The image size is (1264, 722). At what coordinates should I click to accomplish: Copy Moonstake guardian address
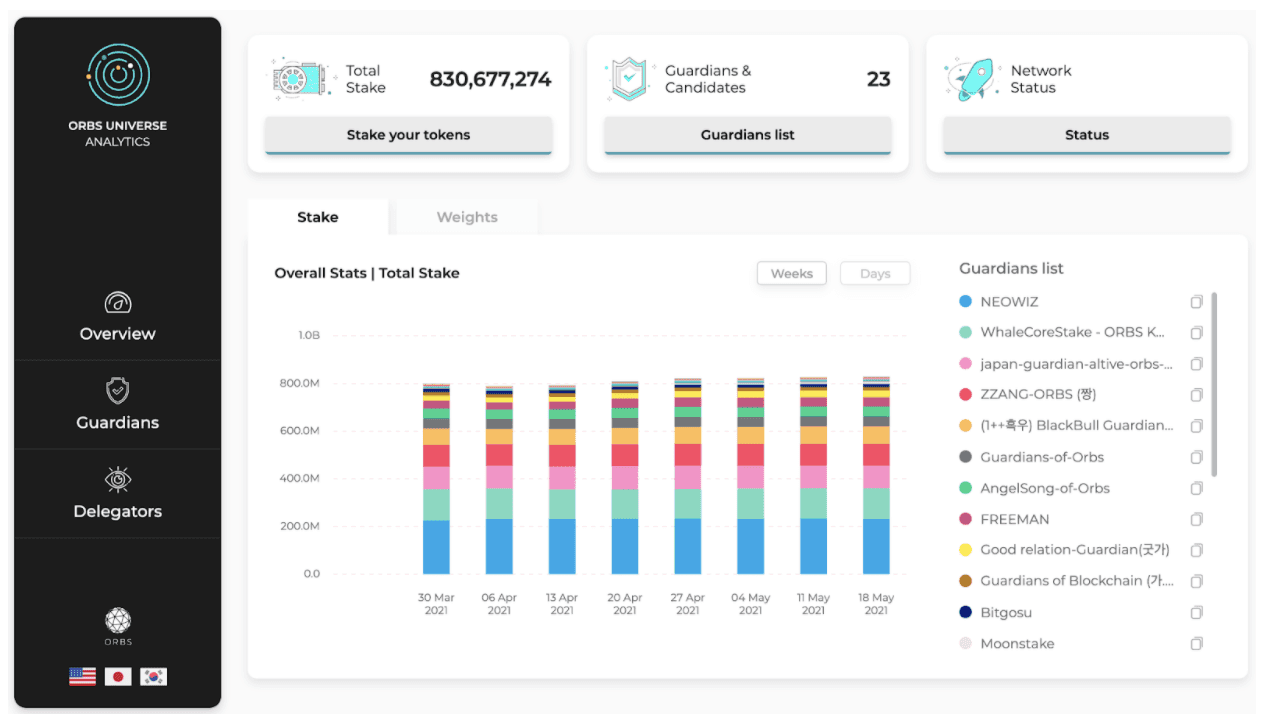(1196, 644)
